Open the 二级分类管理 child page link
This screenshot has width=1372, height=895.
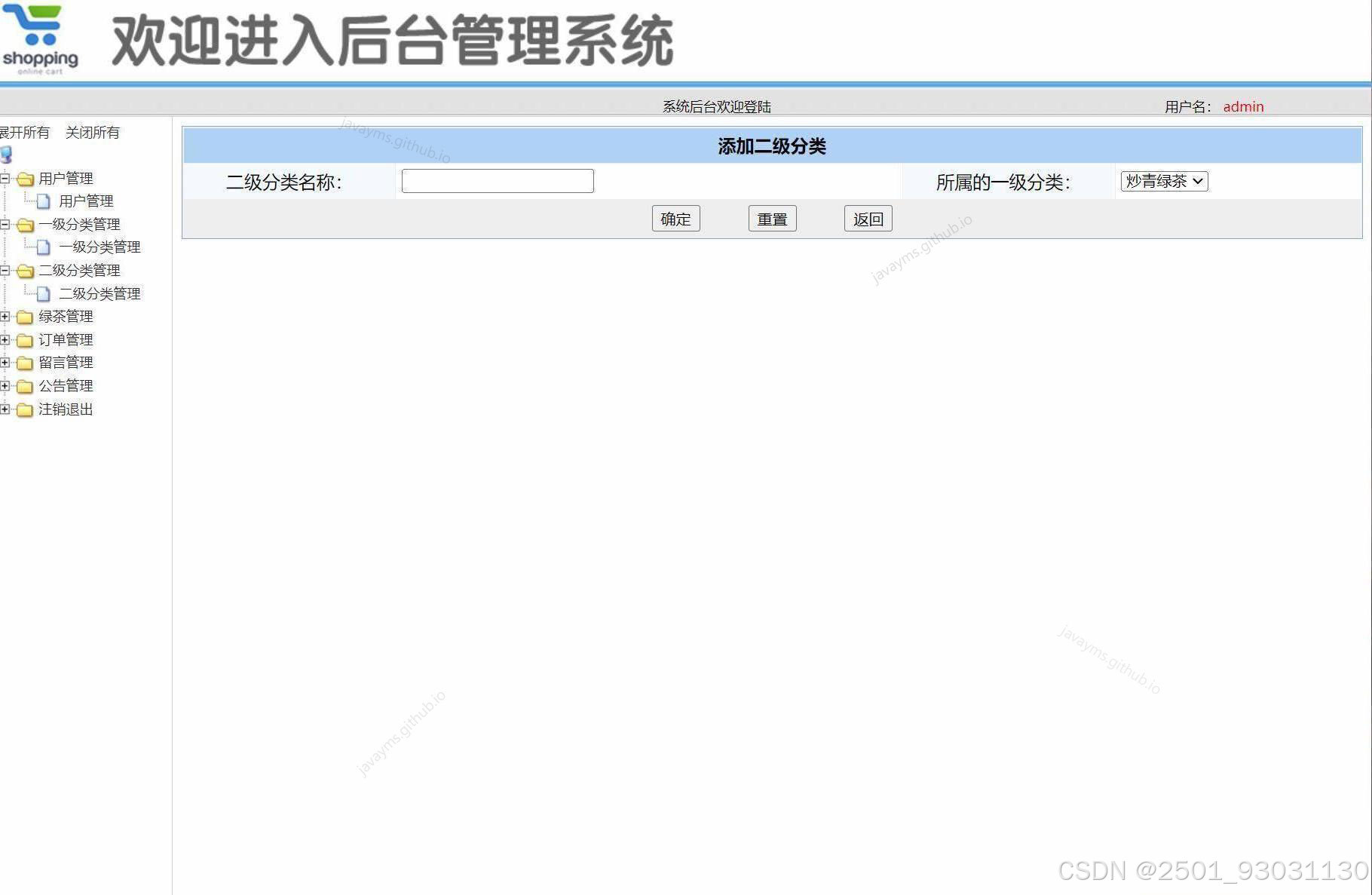(100, 294)
